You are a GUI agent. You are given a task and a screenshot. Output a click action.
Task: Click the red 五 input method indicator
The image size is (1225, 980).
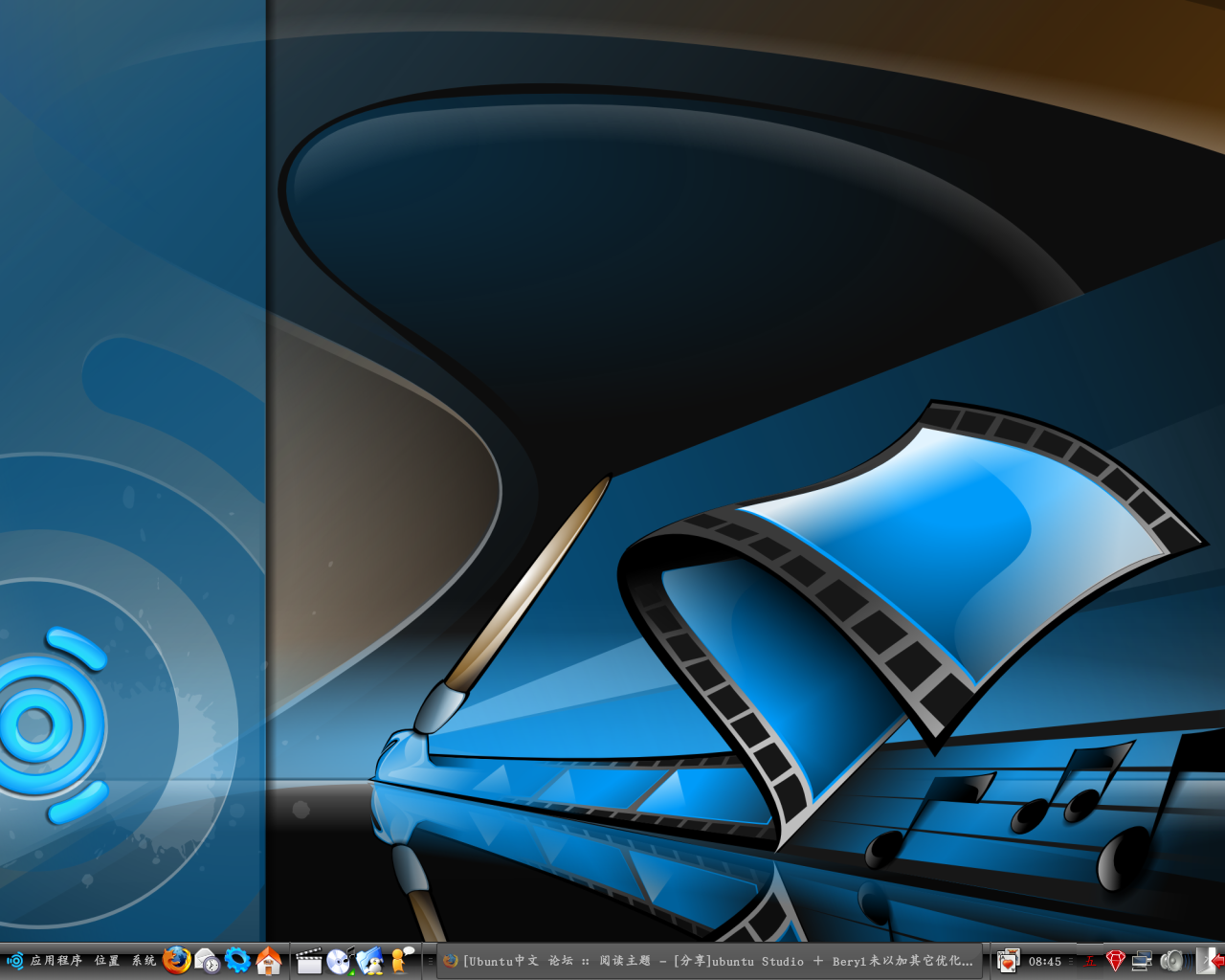point(1090,962)
